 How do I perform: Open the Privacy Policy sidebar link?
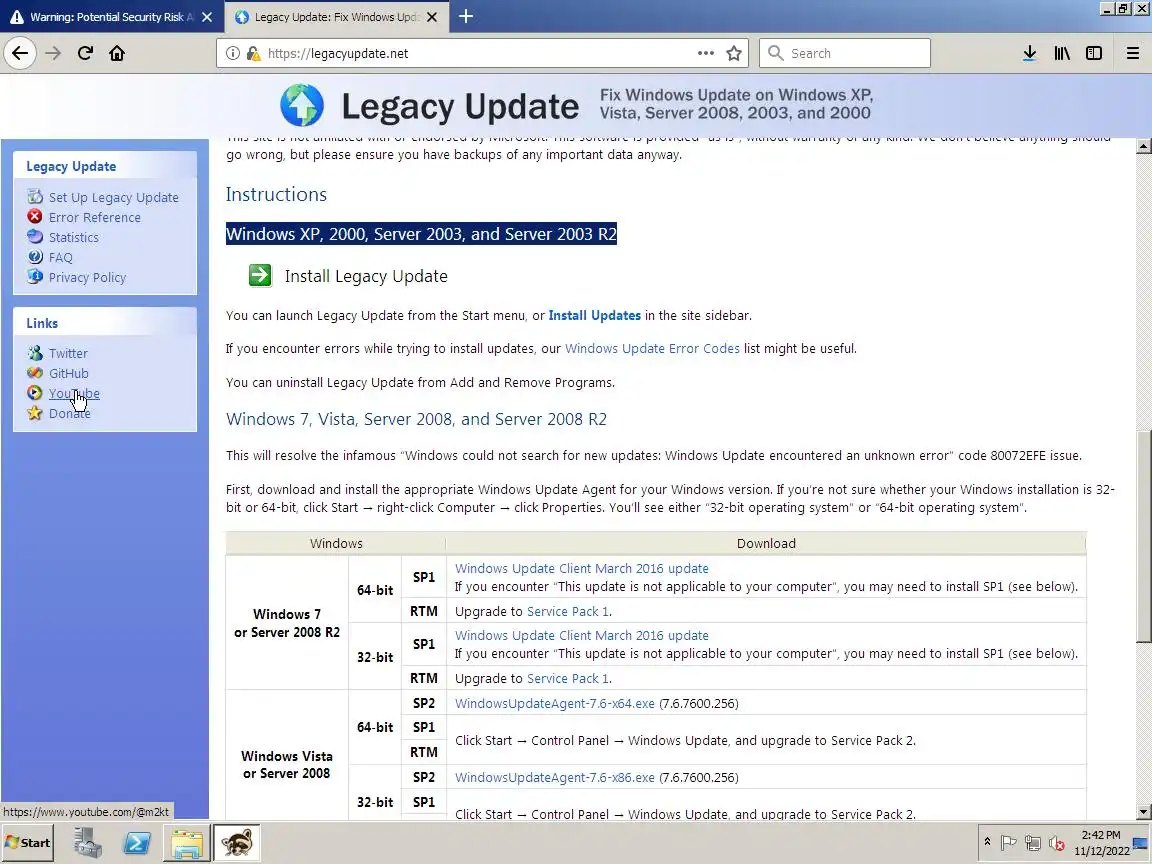87,277
